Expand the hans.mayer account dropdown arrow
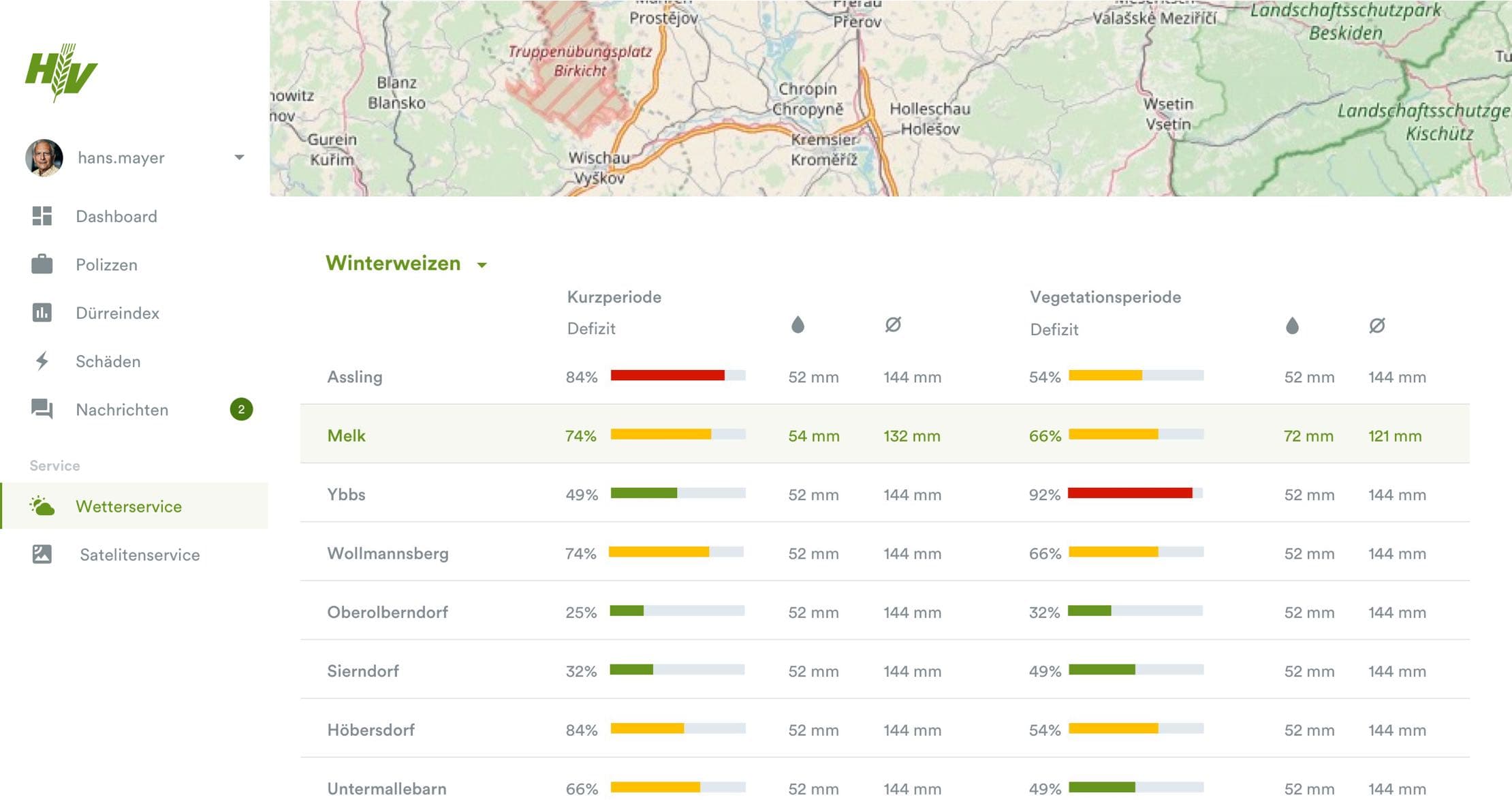Image resolution: width=1512 pixels, height=800 pixels. 239,157
